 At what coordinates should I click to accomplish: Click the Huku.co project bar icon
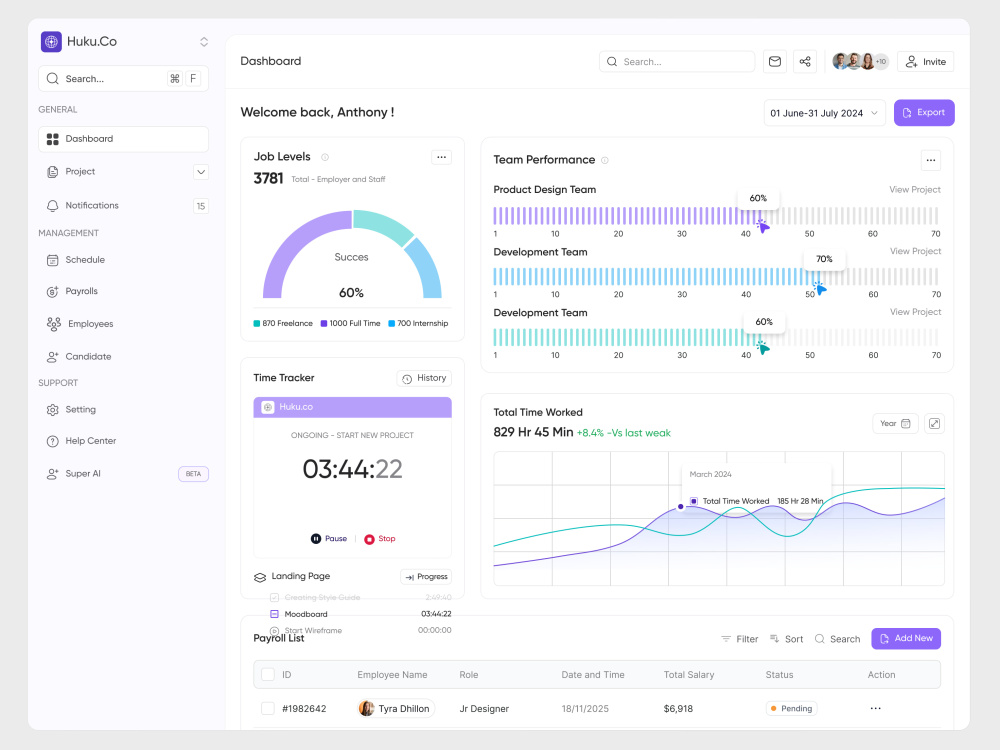point(268,407)
